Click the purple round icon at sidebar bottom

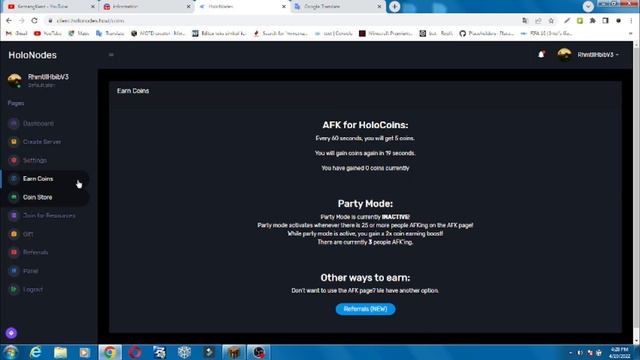tap(11, 333)
